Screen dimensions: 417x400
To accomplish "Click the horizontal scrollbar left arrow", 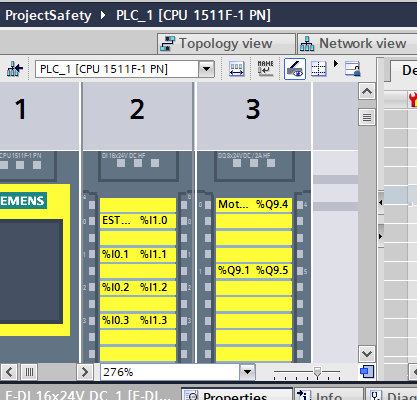I will click(x=9, y=372).
